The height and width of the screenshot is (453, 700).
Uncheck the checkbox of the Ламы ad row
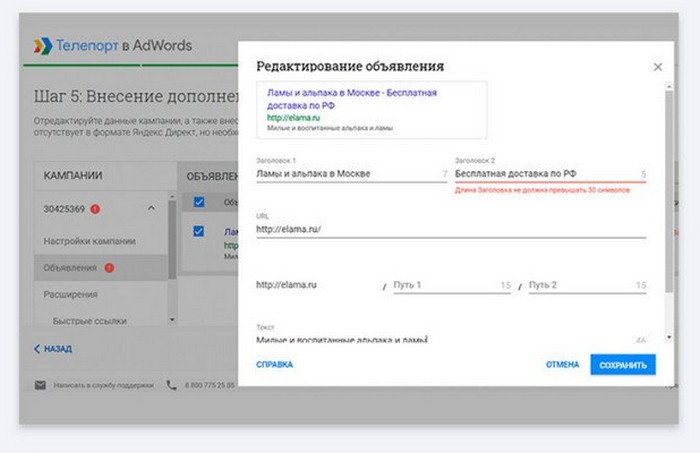[x=199, y=231]
